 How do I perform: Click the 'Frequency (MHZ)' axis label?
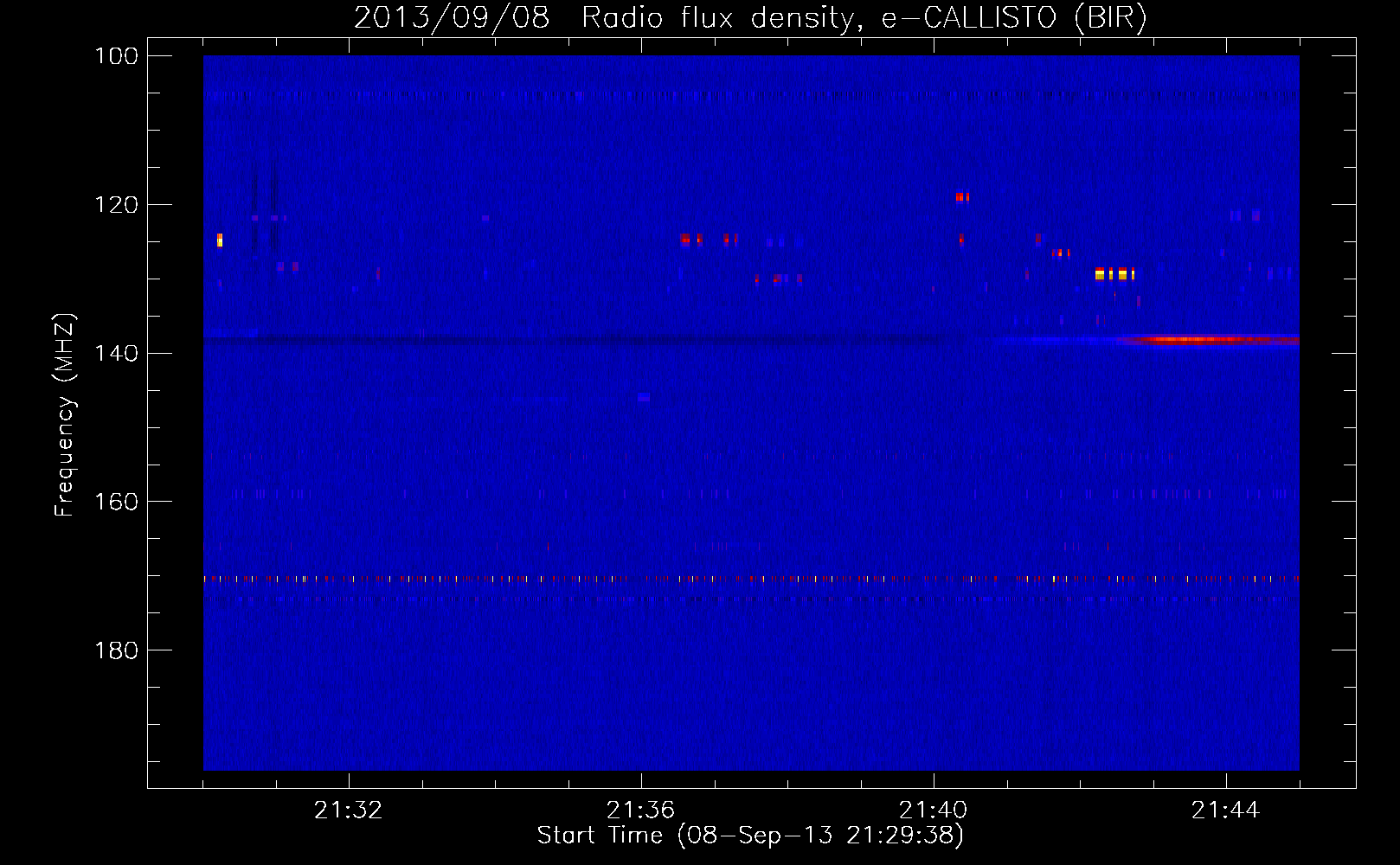[65, 415]
